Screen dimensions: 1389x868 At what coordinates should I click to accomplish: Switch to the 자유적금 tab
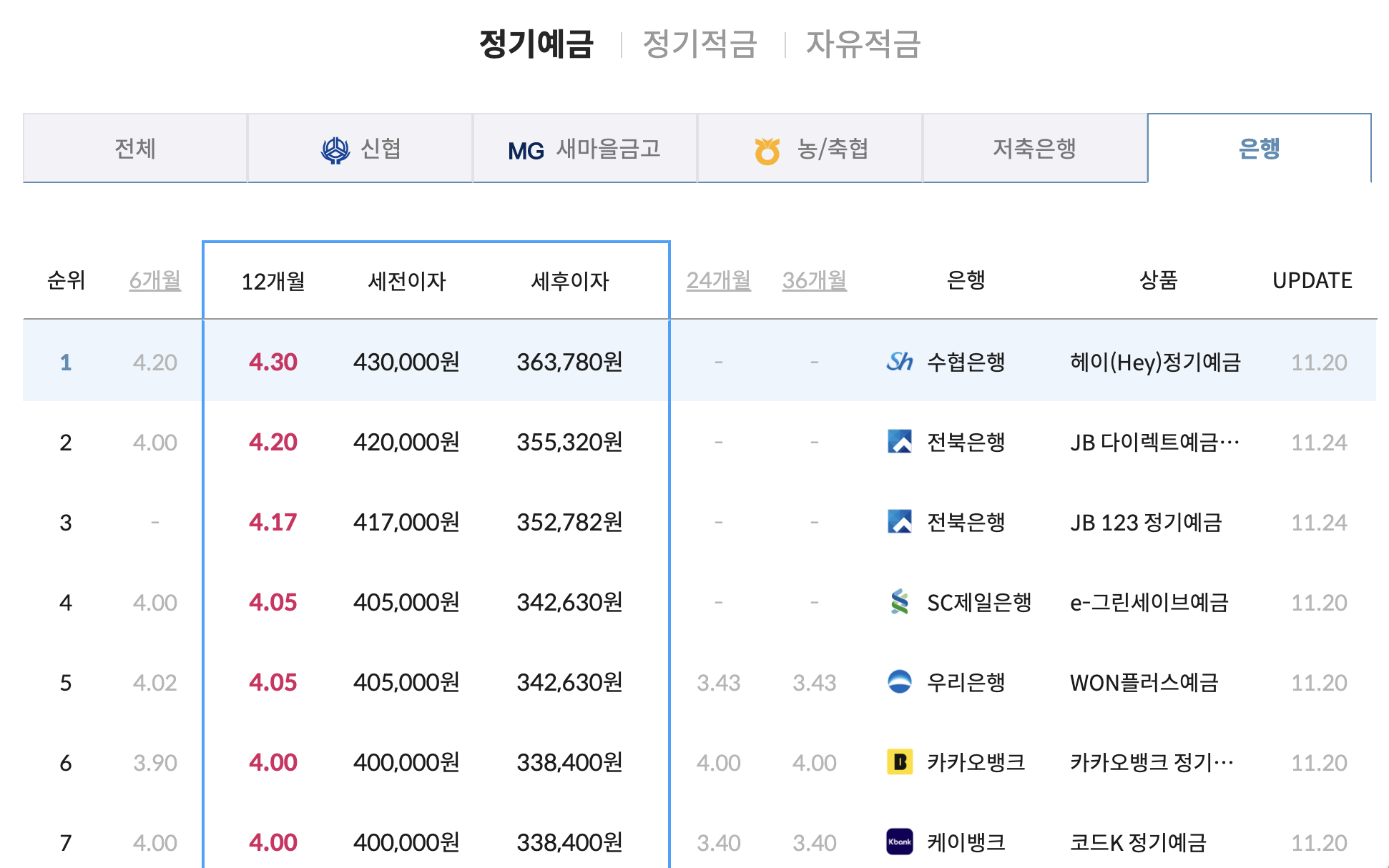click(x=863, y=44)
